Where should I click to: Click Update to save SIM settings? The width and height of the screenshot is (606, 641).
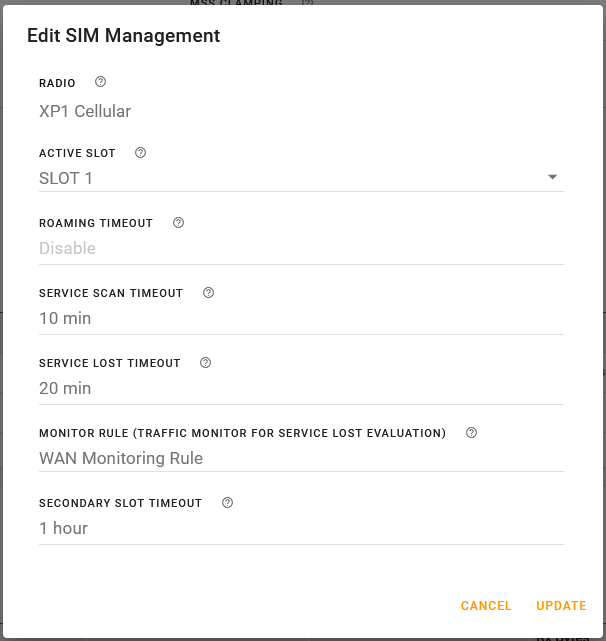click(561, 606)
